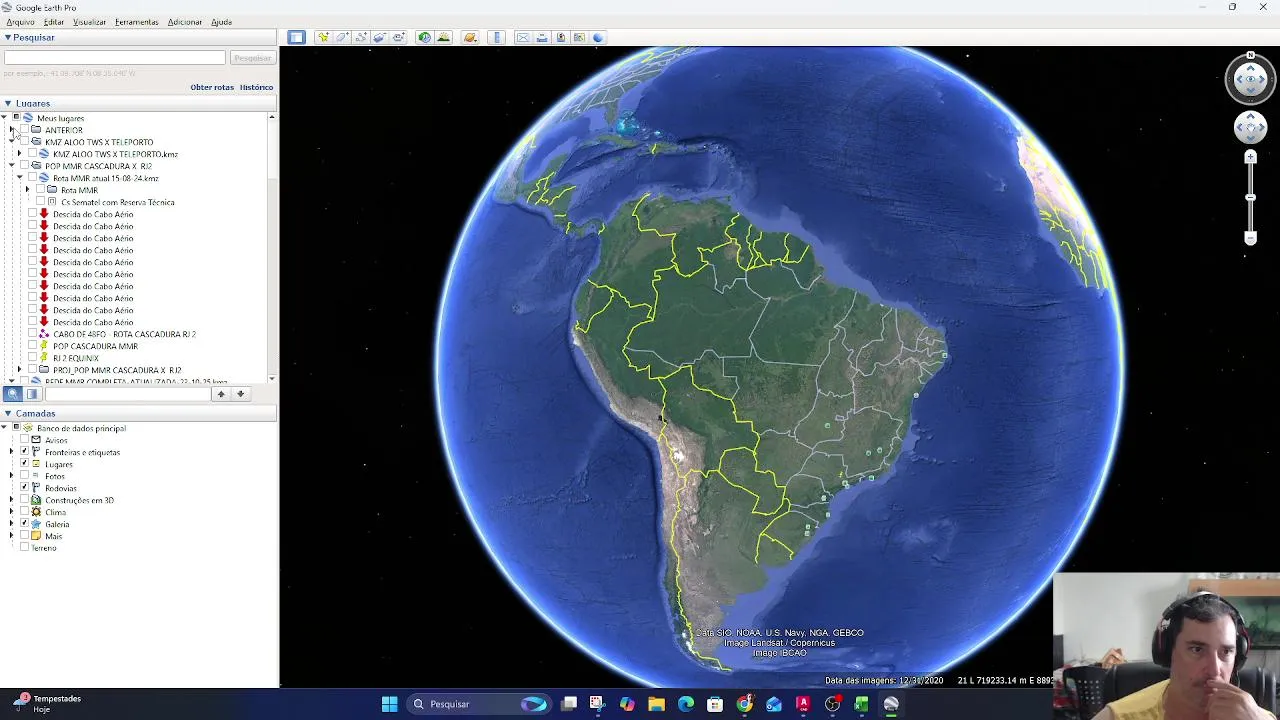Open the Ferramentas menu
The width and height of the screenshot is (1280, 720).
tap(136, 22)
